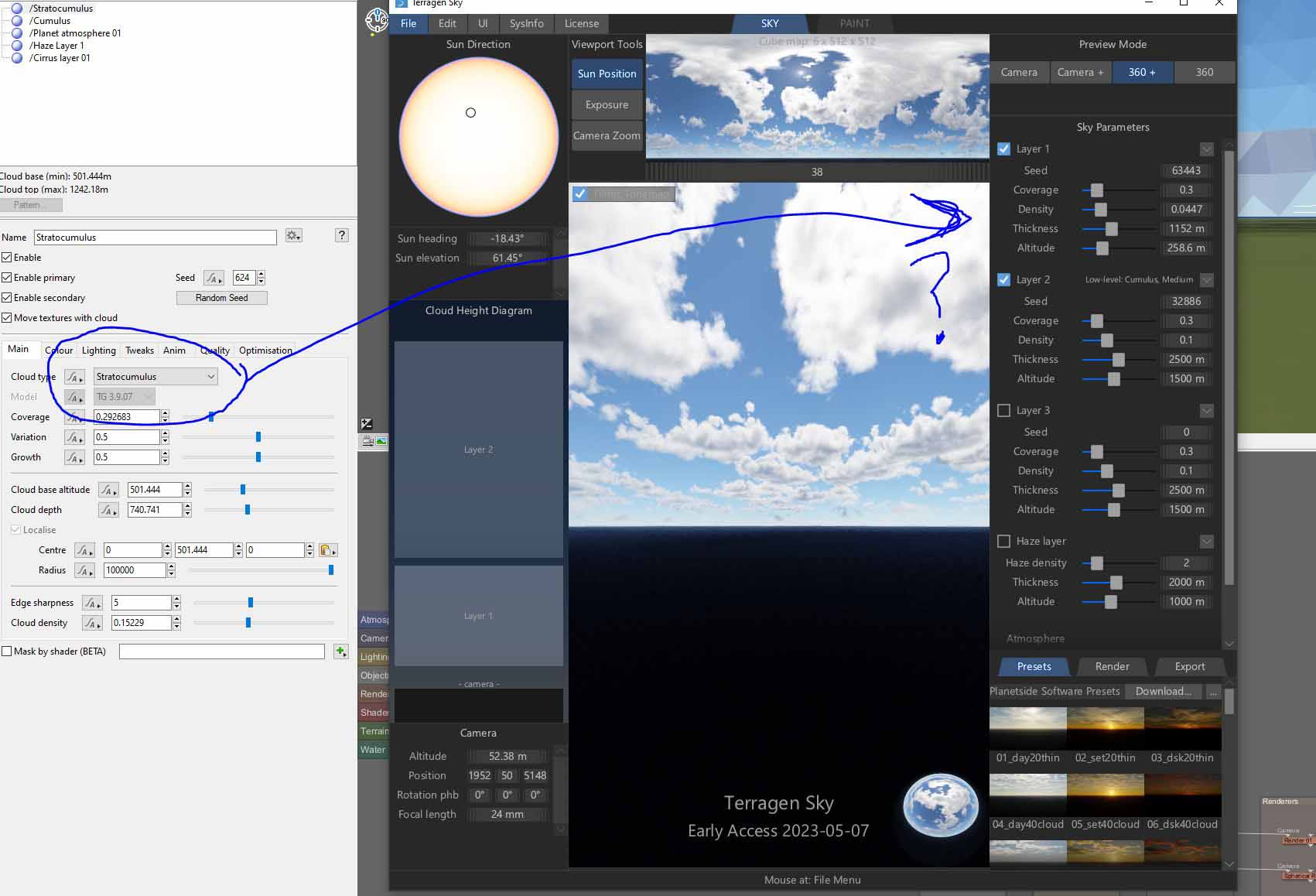
Task: Select the Exposure viewport tool
Action: [607, 104]
